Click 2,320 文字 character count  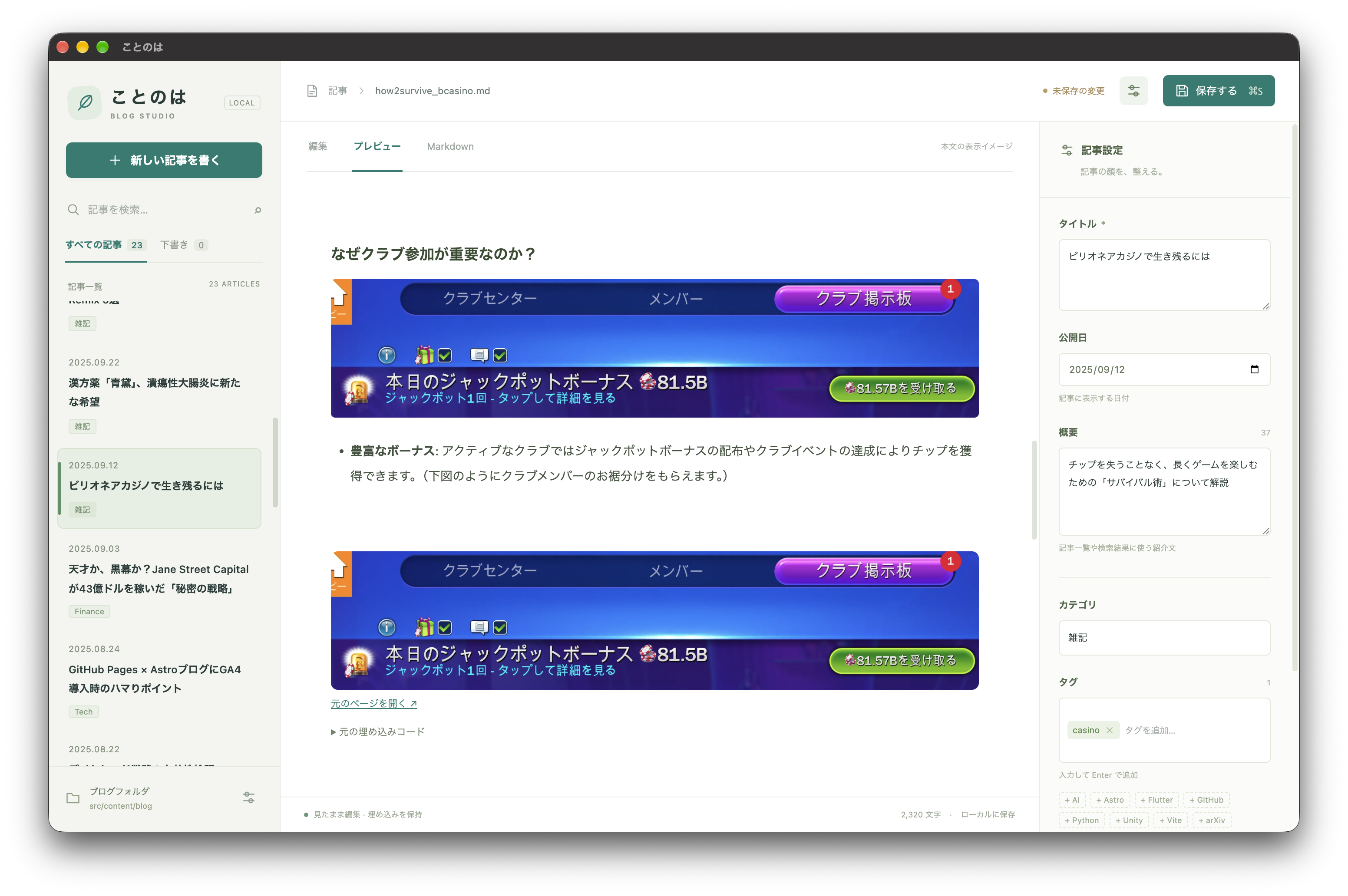pyautogui.click(x=920, y=814)
